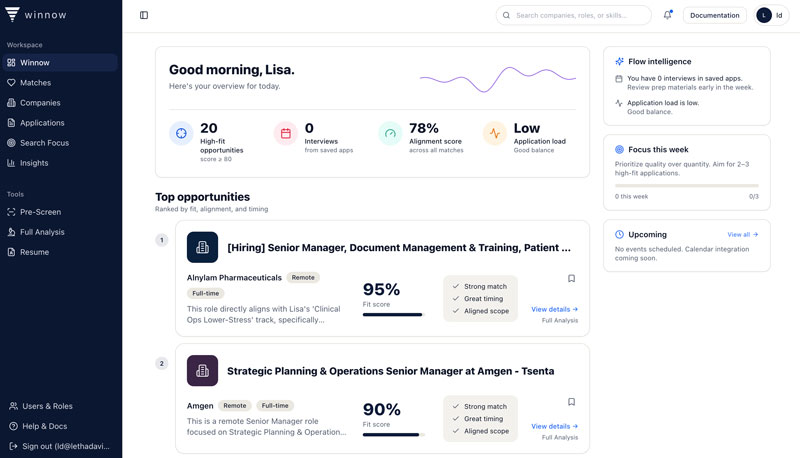Open the Hiring Senior Manager Document Management title
The image size is (800, 458).
click(x=399, y=247)
